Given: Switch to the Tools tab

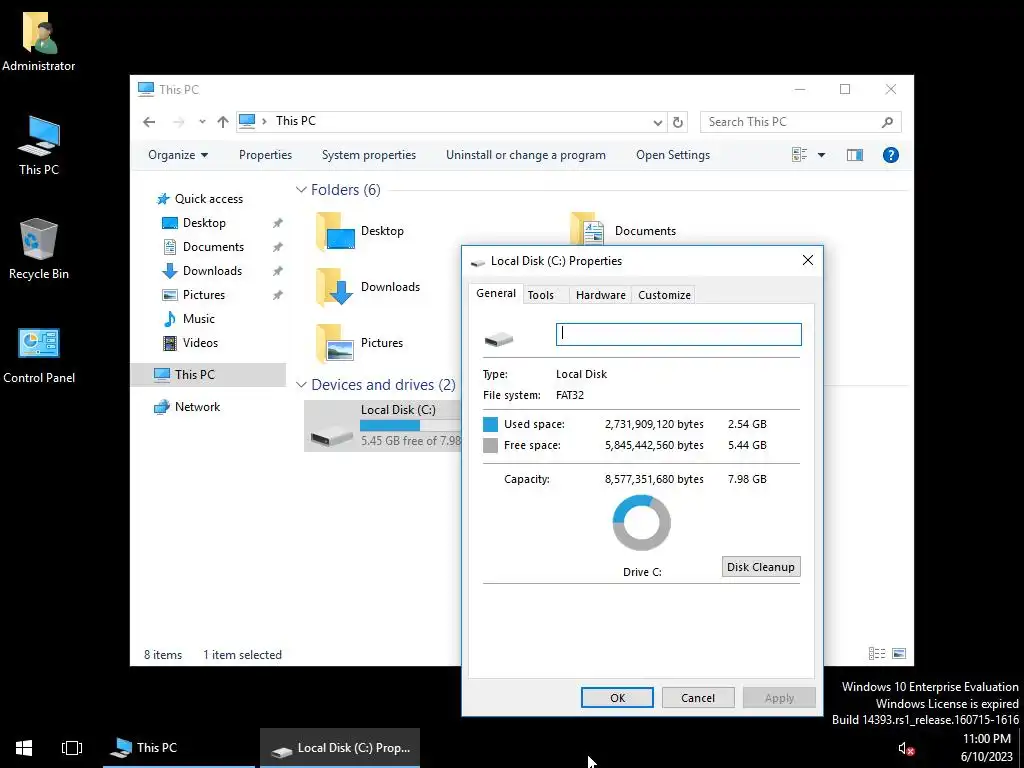Looking at the screenshot, I should tap(541, 295).
